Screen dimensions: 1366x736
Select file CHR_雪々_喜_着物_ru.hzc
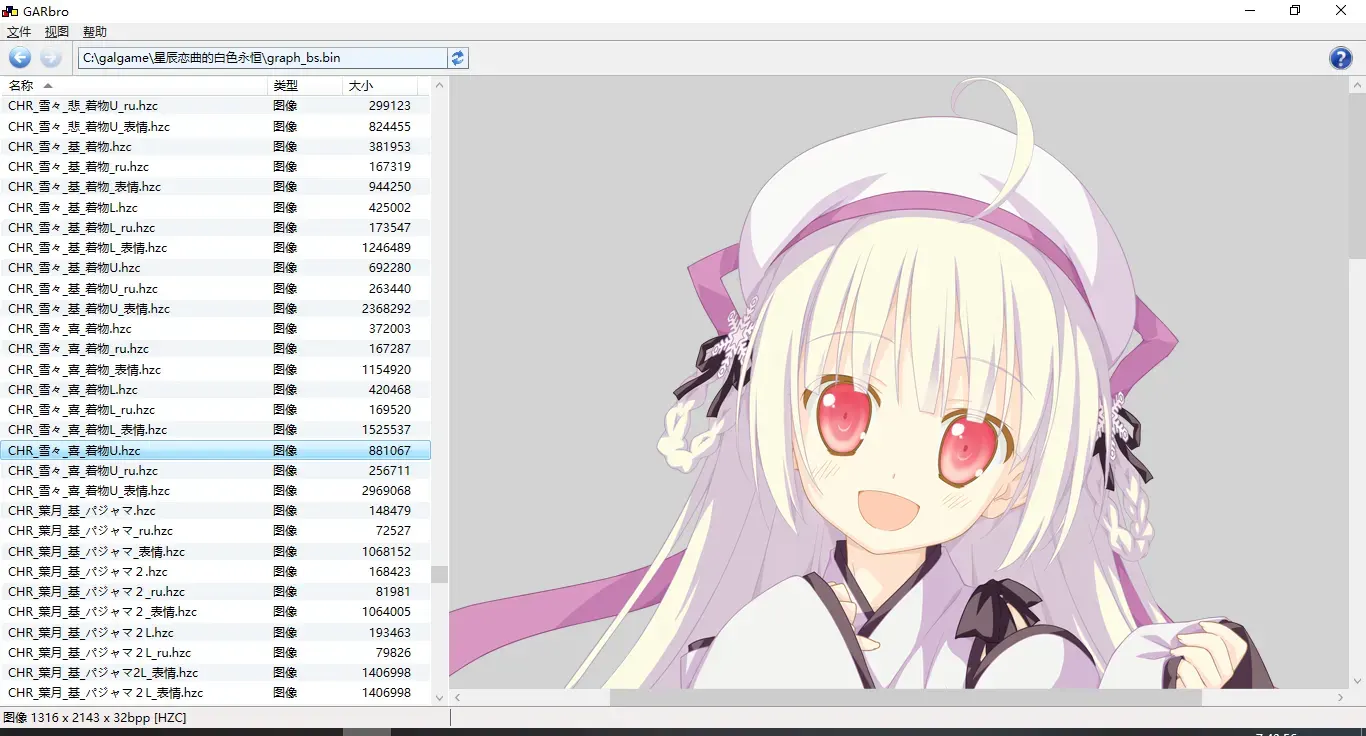[215, 348]
